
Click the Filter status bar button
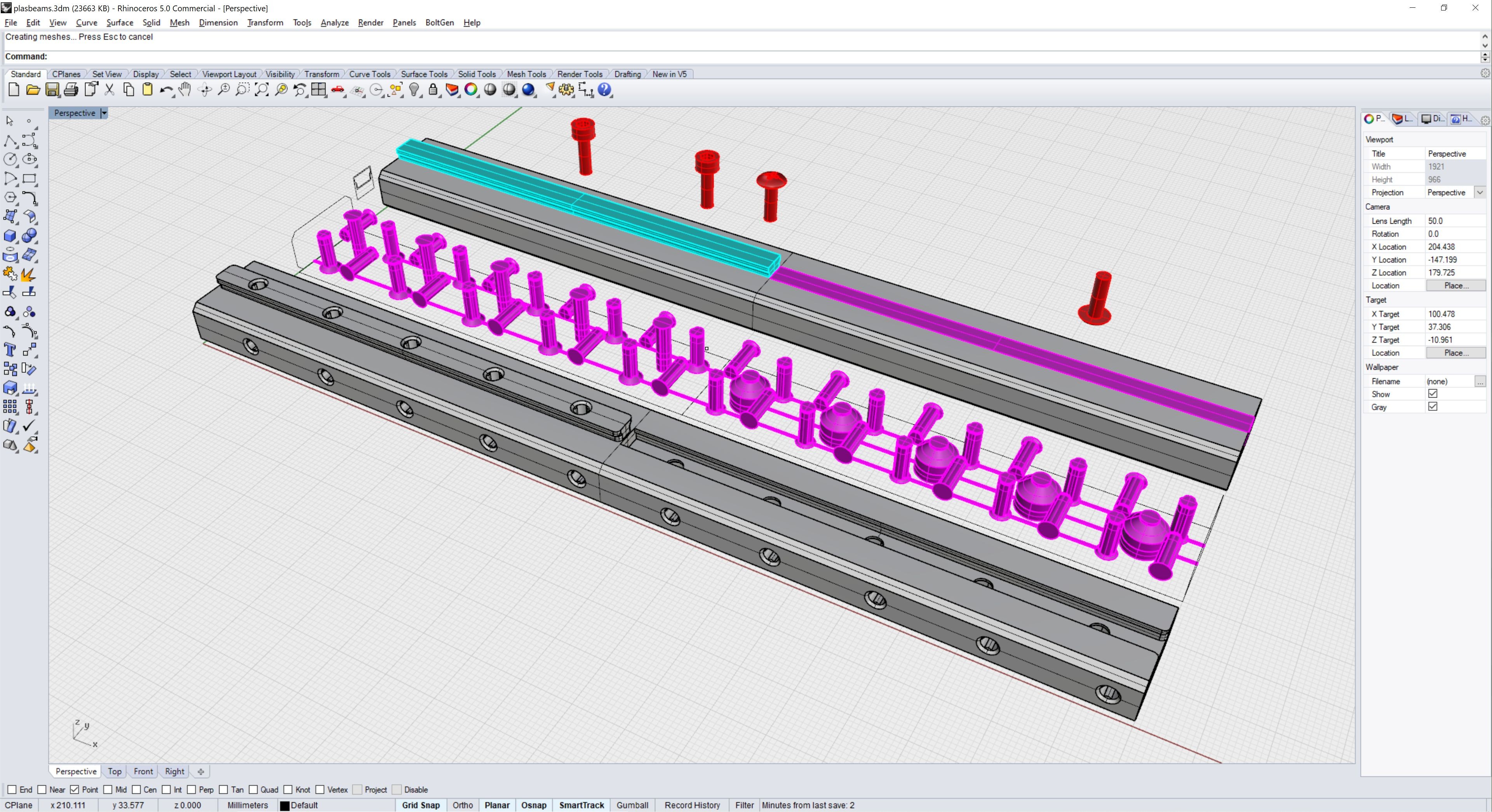click(x=744, y=805)
